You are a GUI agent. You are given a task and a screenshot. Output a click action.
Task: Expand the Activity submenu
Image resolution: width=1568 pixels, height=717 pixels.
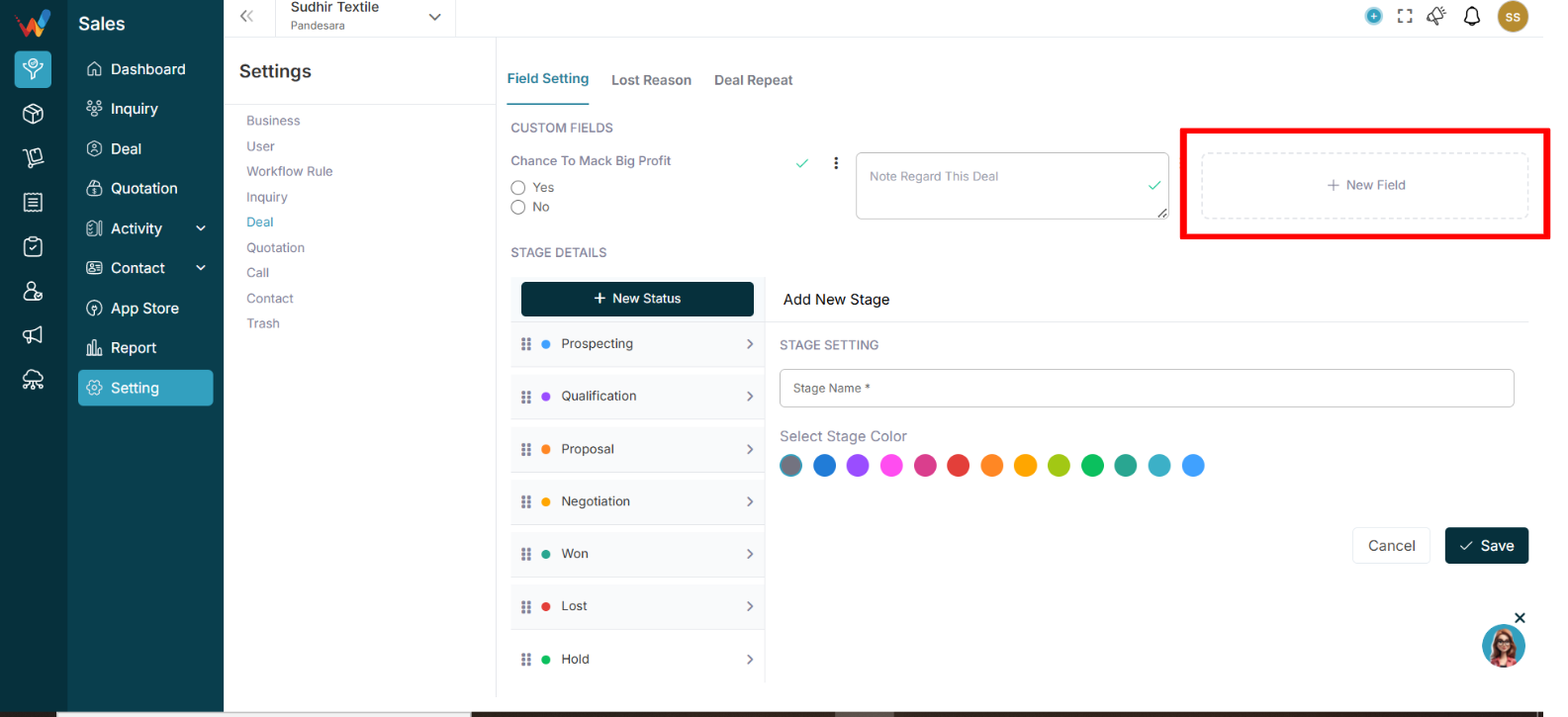201,228
